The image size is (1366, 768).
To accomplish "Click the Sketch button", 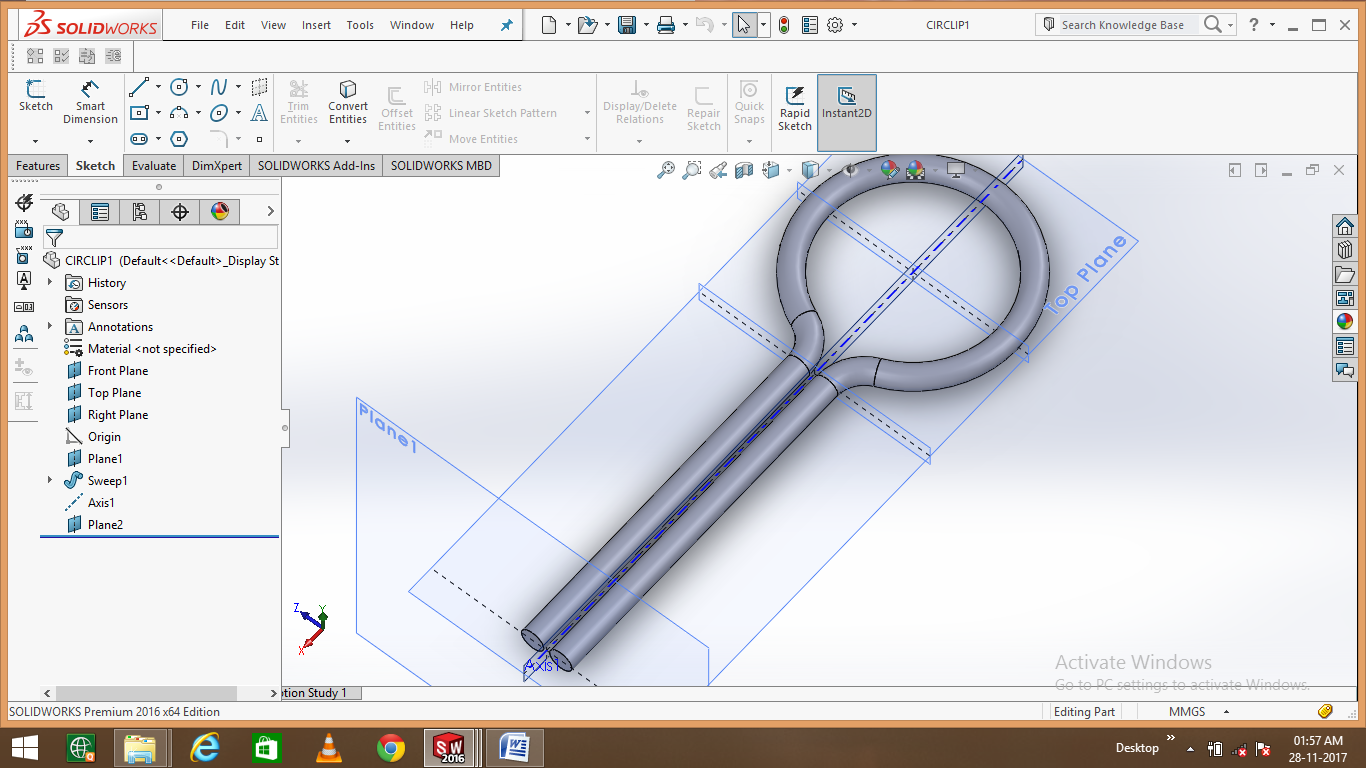I will pos(35,100).
